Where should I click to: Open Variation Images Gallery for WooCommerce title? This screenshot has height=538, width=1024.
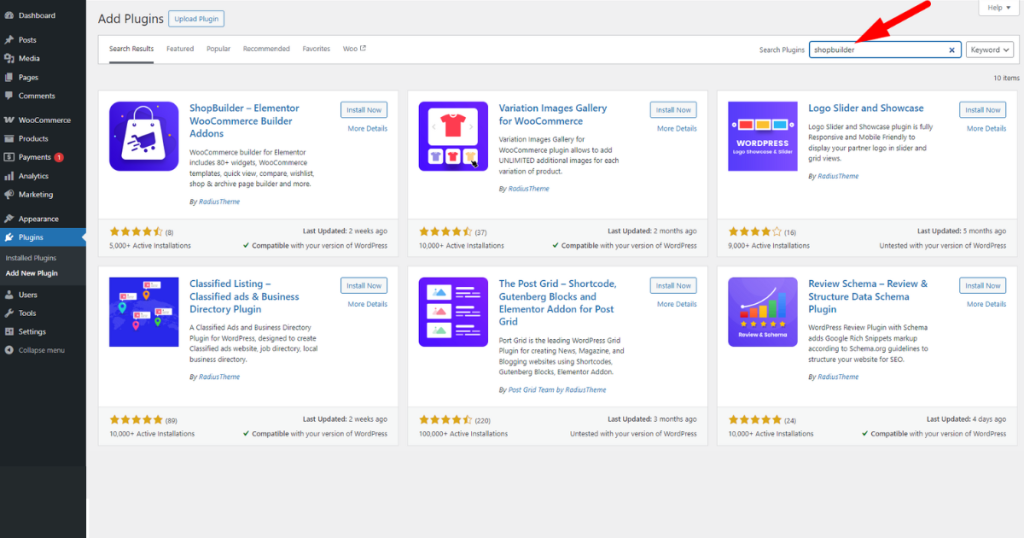552,114
